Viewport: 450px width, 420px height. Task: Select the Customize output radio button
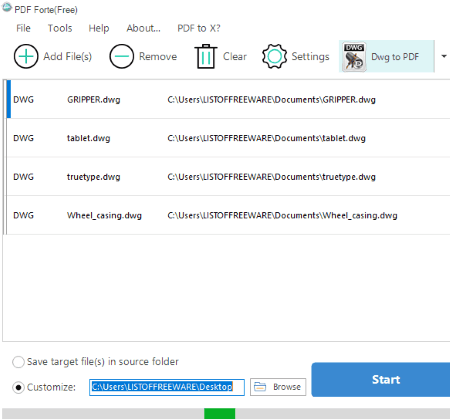[x=18, y=387]
